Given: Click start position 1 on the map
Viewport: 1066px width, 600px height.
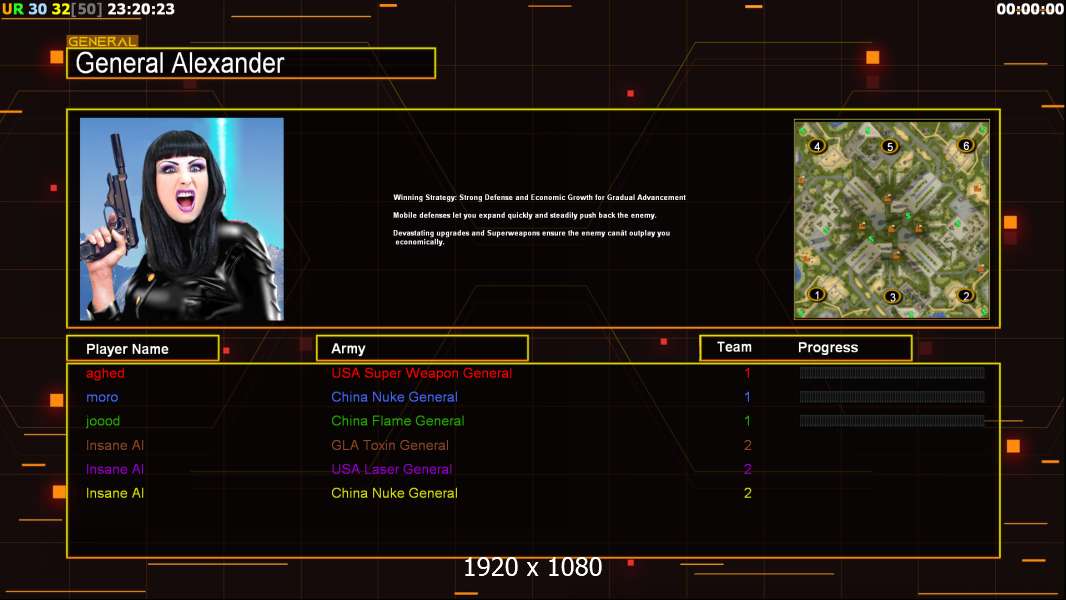Looking at the screenshot, I should click(x=816, y=294).
